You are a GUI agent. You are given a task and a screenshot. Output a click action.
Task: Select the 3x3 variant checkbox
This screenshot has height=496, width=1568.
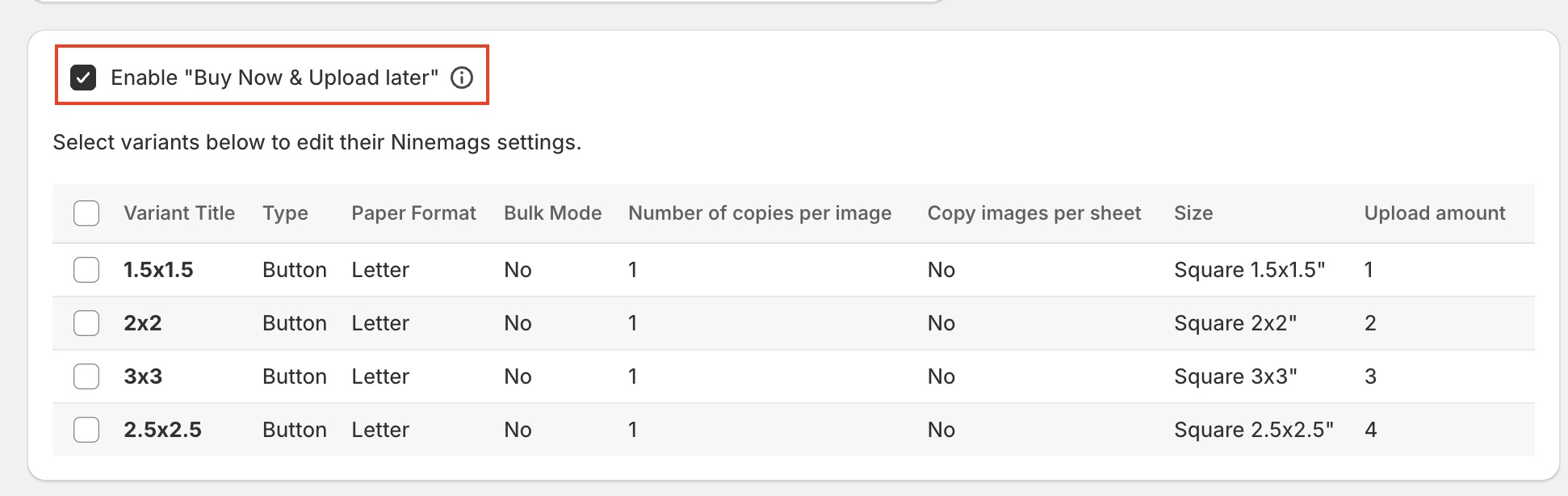[86, 376]
